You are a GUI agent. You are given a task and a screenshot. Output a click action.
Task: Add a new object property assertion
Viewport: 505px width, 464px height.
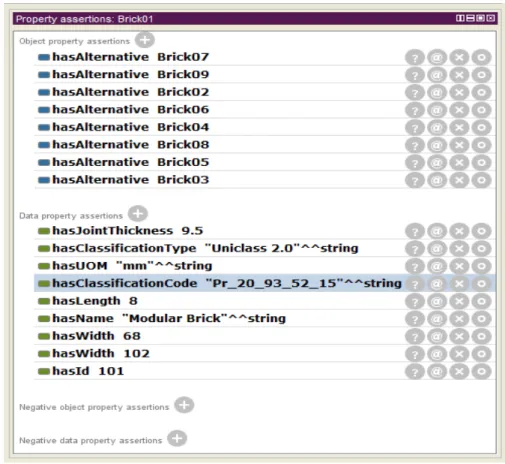pyautogui.click(x=144, y=40)
